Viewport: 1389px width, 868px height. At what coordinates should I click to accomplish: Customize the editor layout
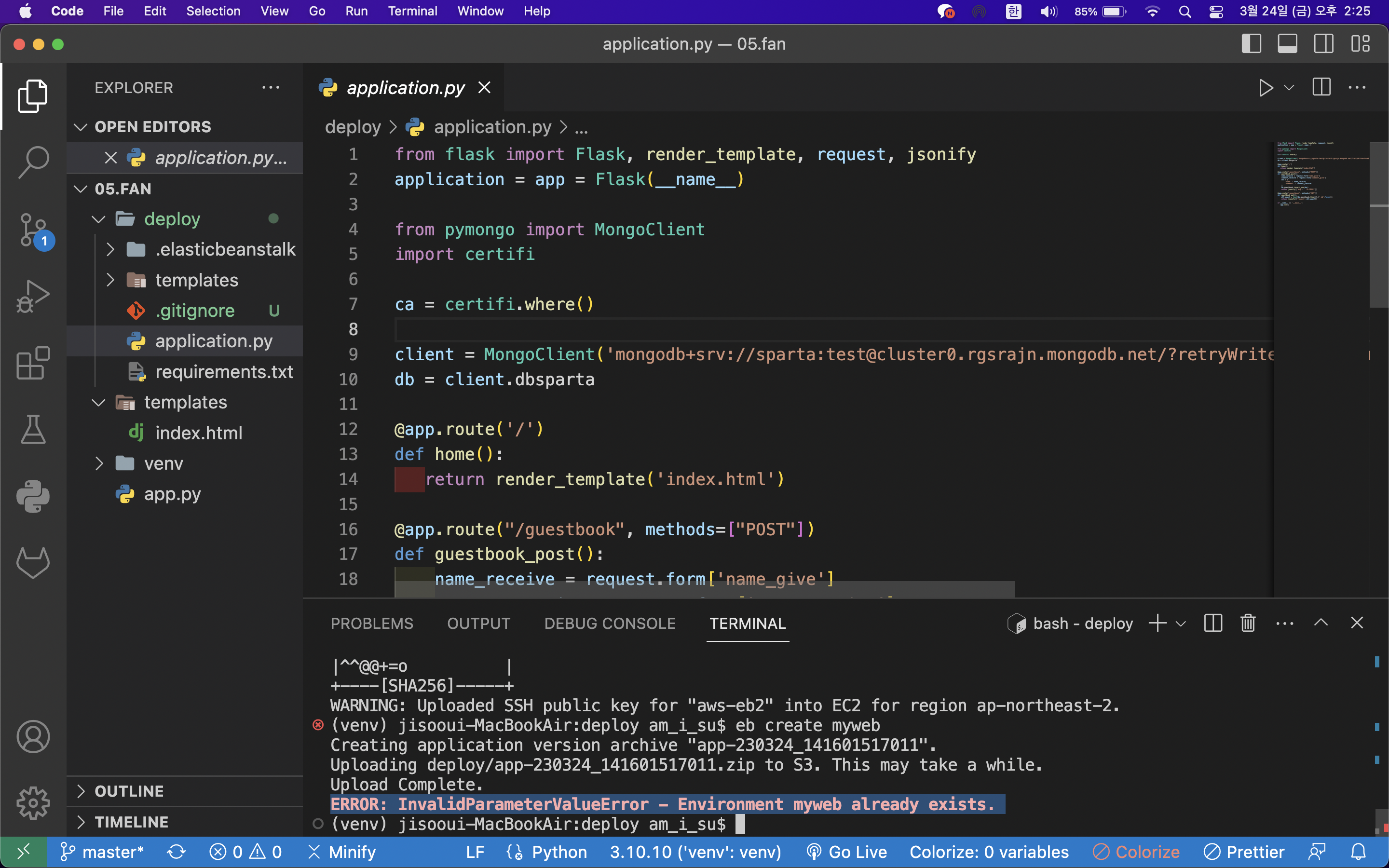tap(1360, 43)
